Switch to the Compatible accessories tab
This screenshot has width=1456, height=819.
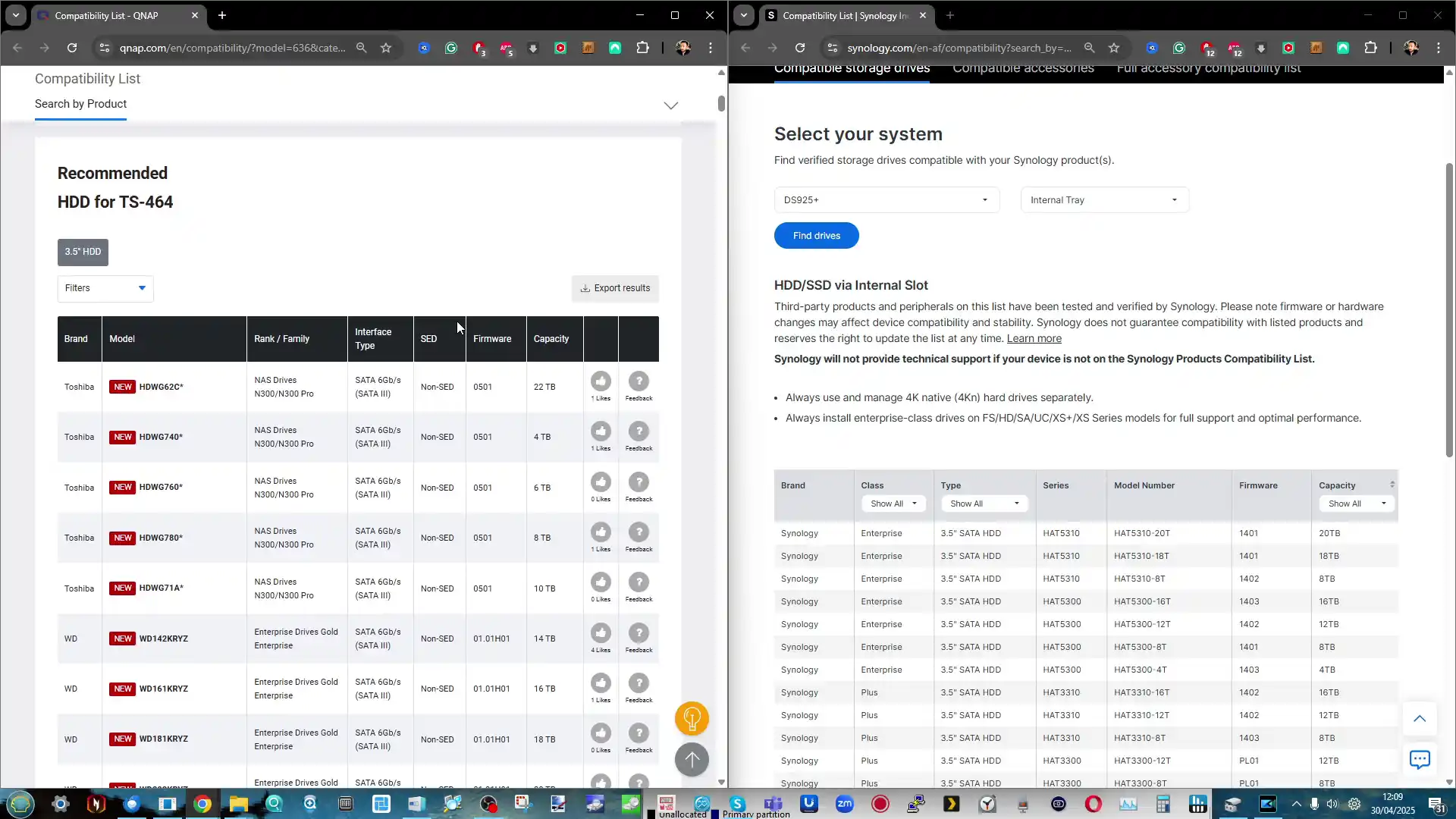(x=1022, y=69)
